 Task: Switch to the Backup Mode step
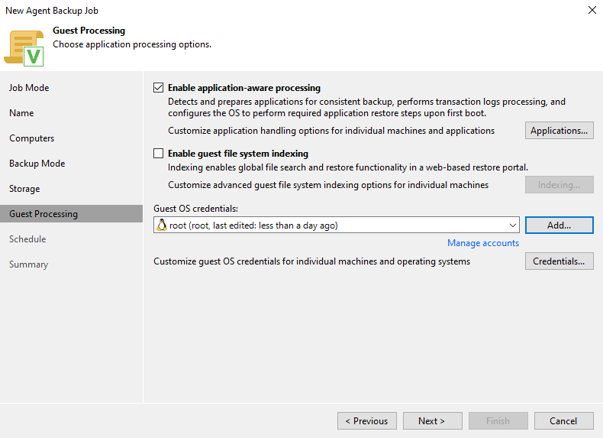click(37, 163)
